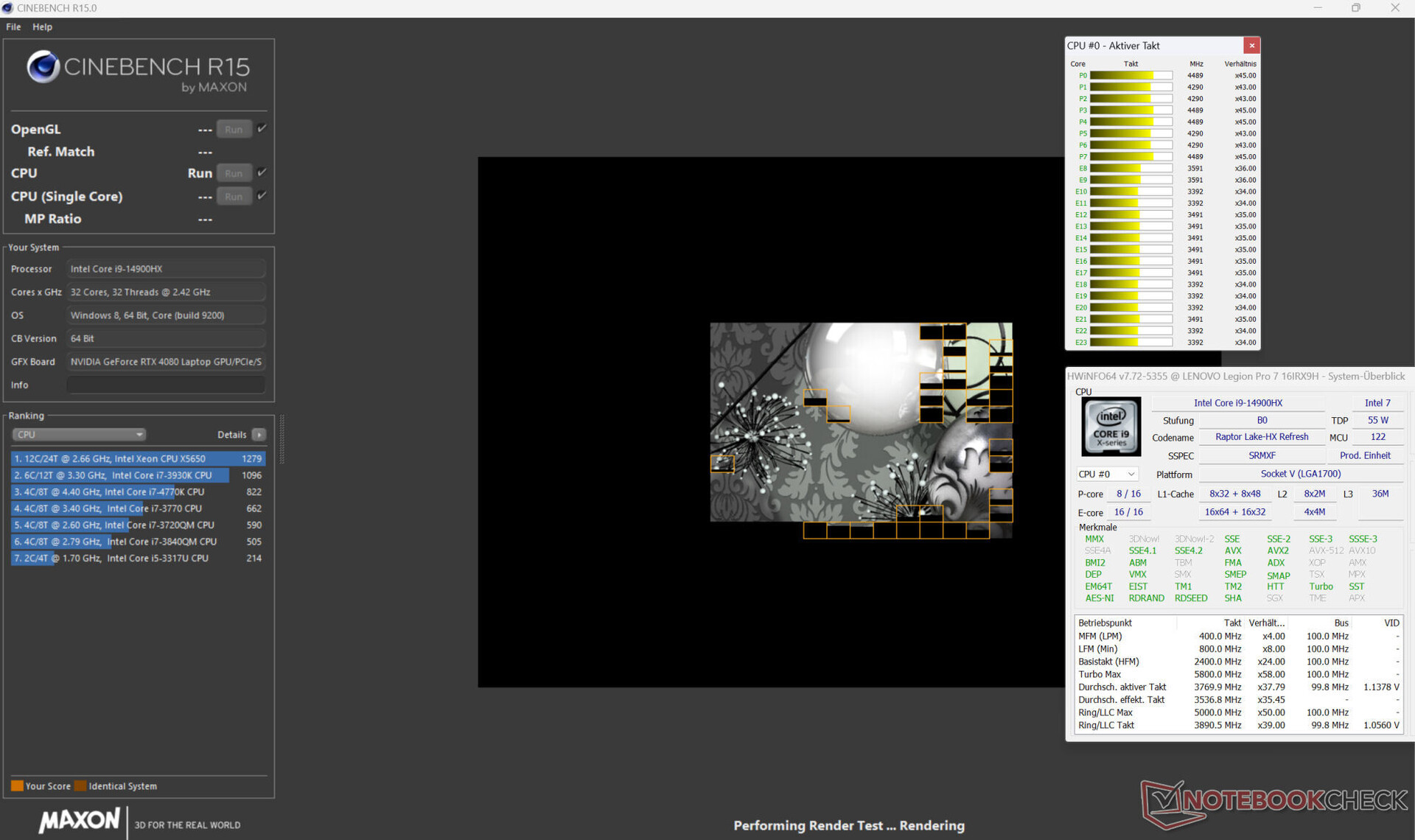The image size is (1415, 840).
Task: Click the Intel 7 process field
Action: pyautogui.click(x=1377, y=403)
